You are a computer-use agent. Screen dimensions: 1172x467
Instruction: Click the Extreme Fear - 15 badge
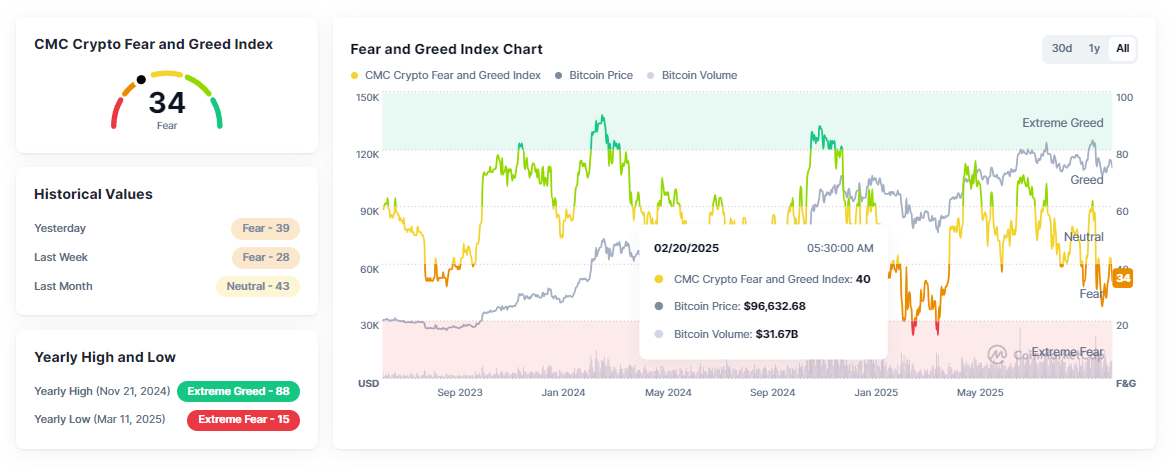coord(244,419)
